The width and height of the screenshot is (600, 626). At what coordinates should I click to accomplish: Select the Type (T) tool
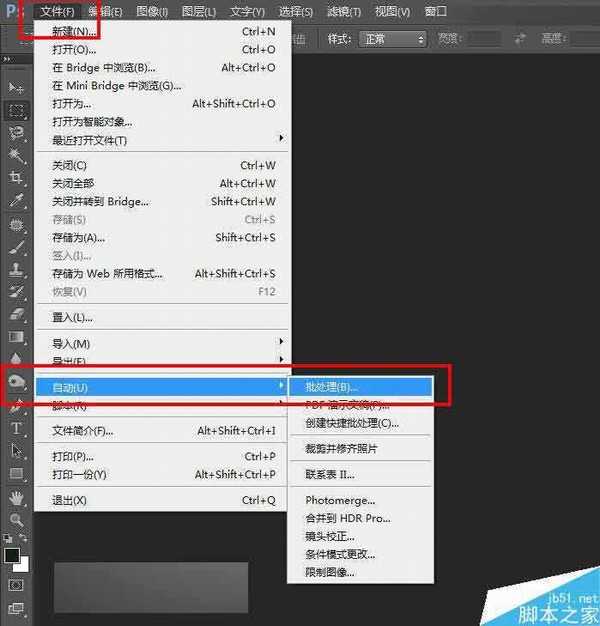16,428
